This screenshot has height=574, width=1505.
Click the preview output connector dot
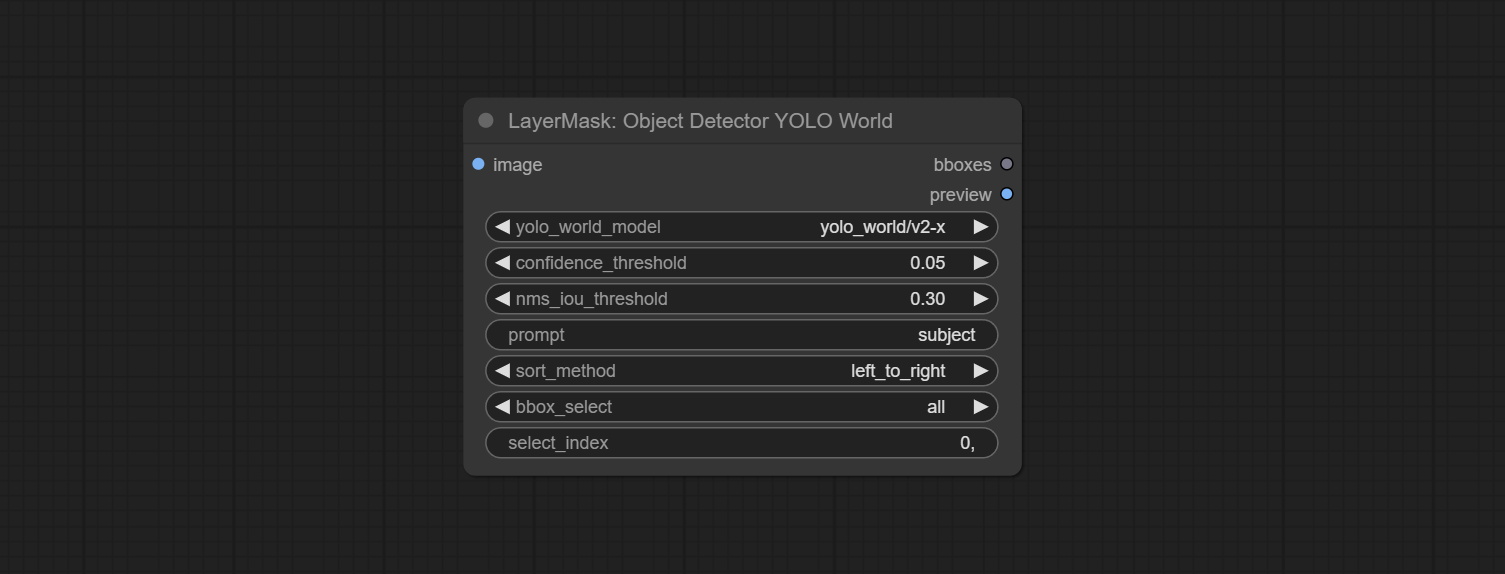[1007, 194]
